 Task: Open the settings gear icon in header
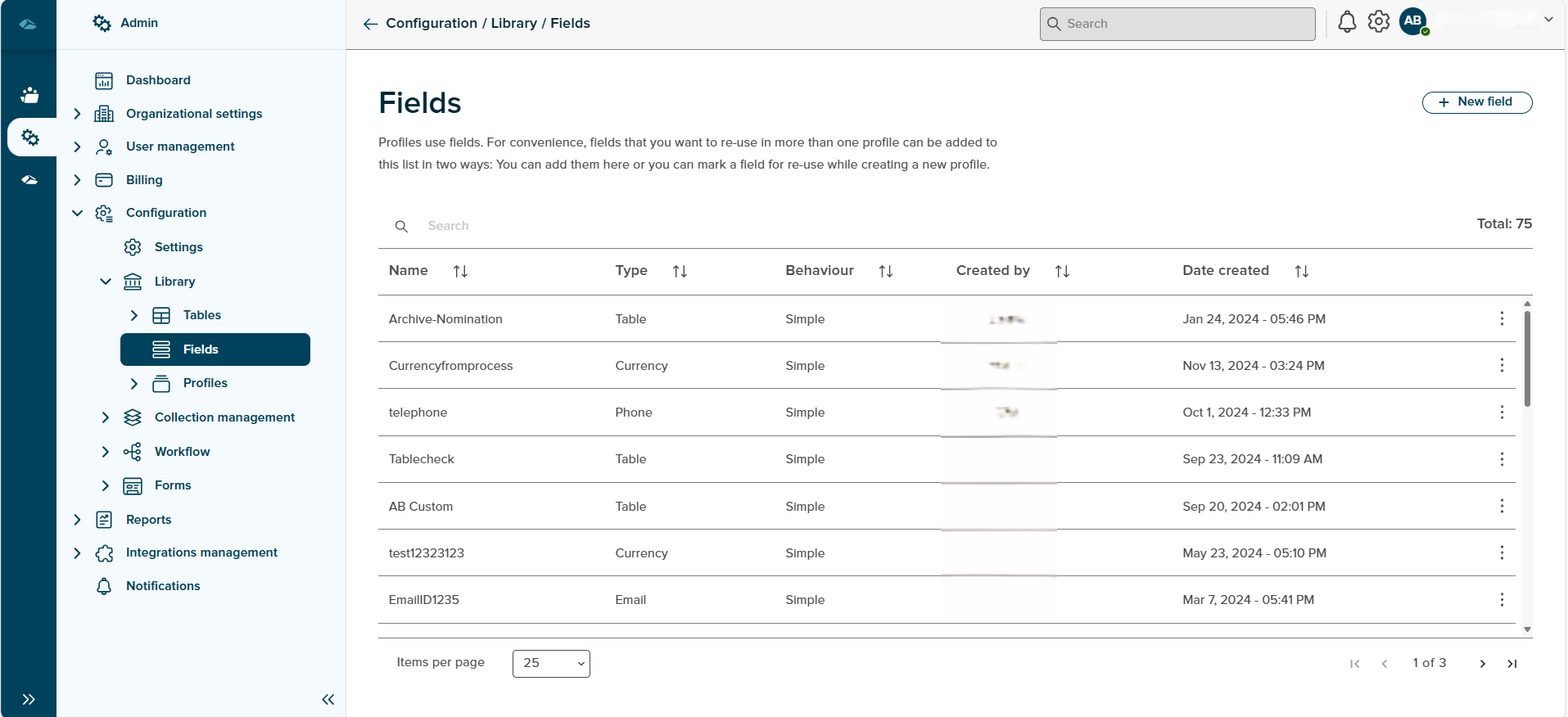coord(1379,22)
